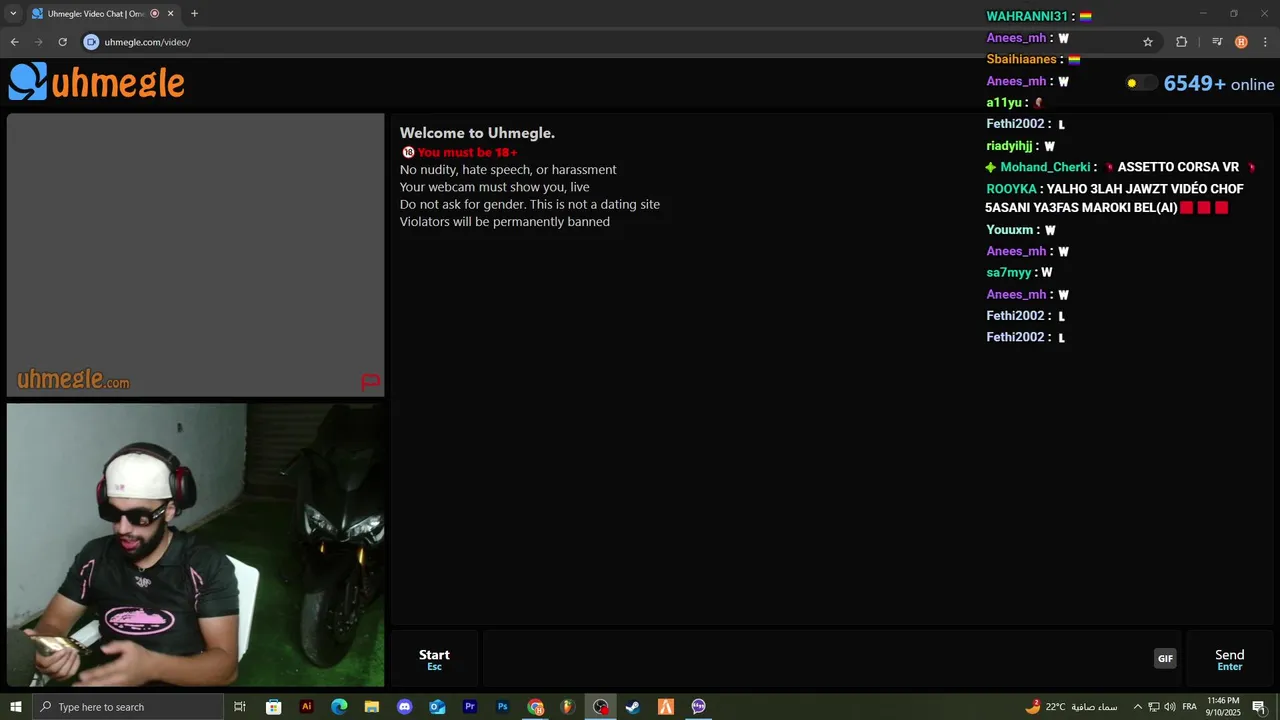Click 'ROOYKA' username in chat overlay
1280x720 pixels.
(x=1011, y=189)
